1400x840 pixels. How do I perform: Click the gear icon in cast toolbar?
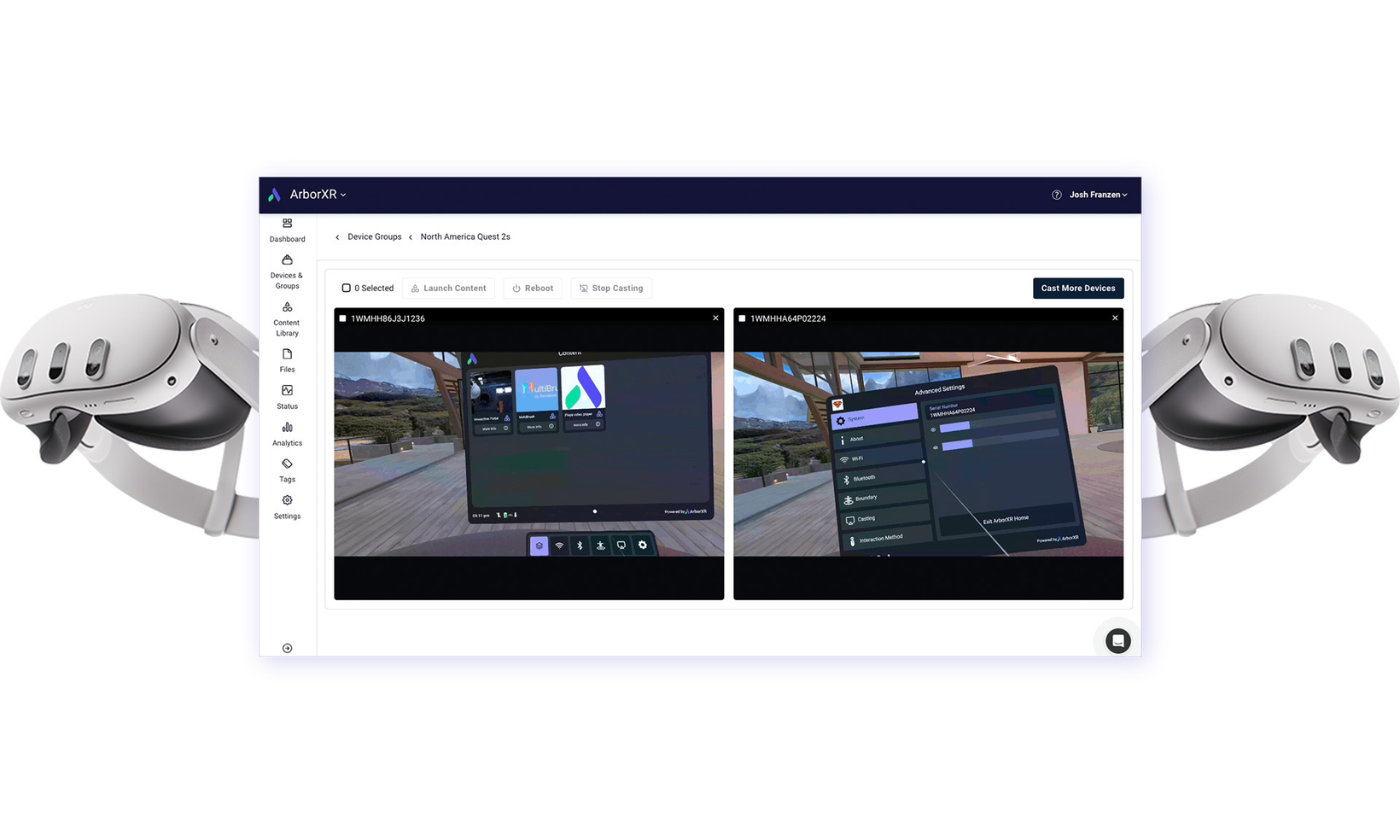pos(643,545)
